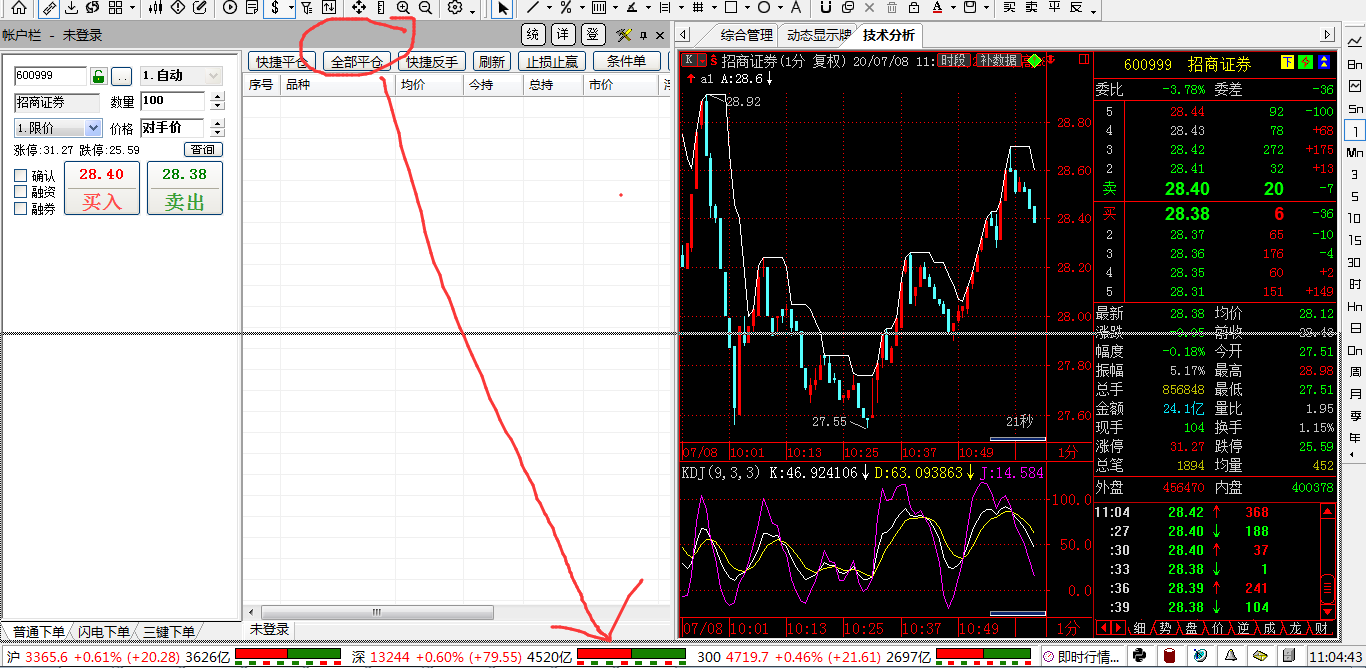Click the circled play icon

230,8
